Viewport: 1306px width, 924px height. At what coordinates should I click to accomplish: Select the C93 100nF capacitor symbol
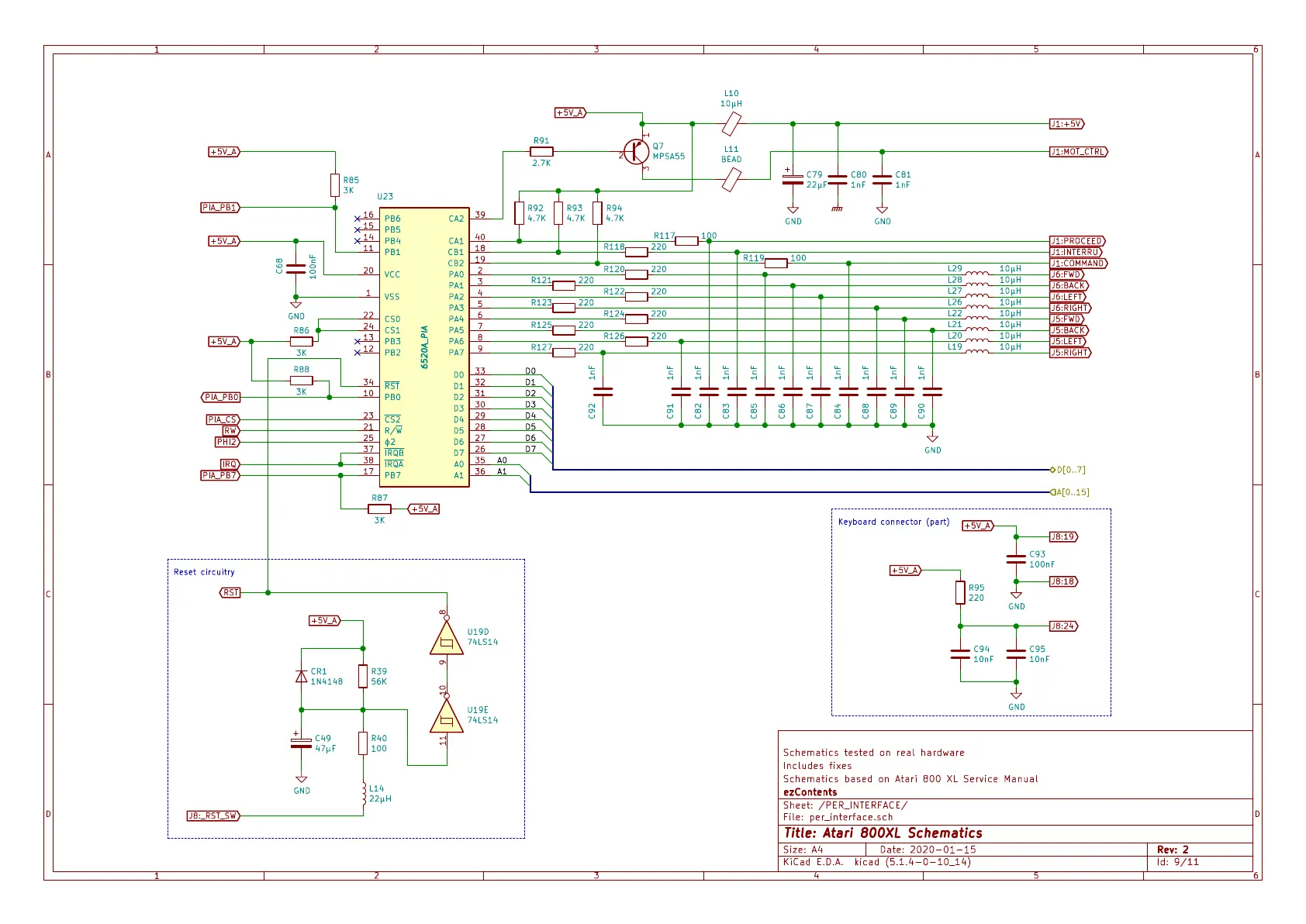[1016, 559]
